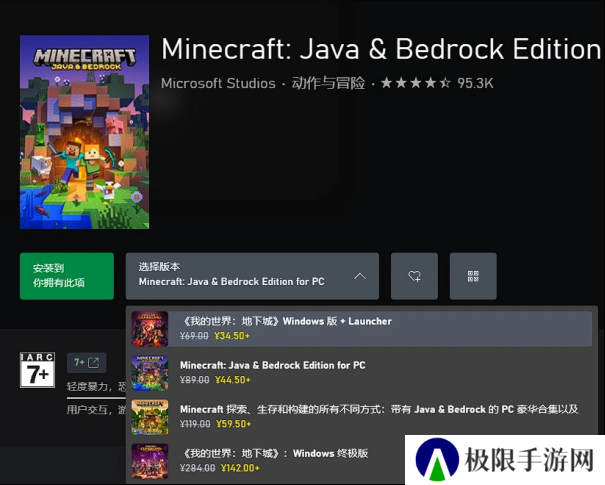Choose the PC 豪华合集 deluxe collection option
The width and height of the screenshot is (605, 485).
(x=362, y=417)
